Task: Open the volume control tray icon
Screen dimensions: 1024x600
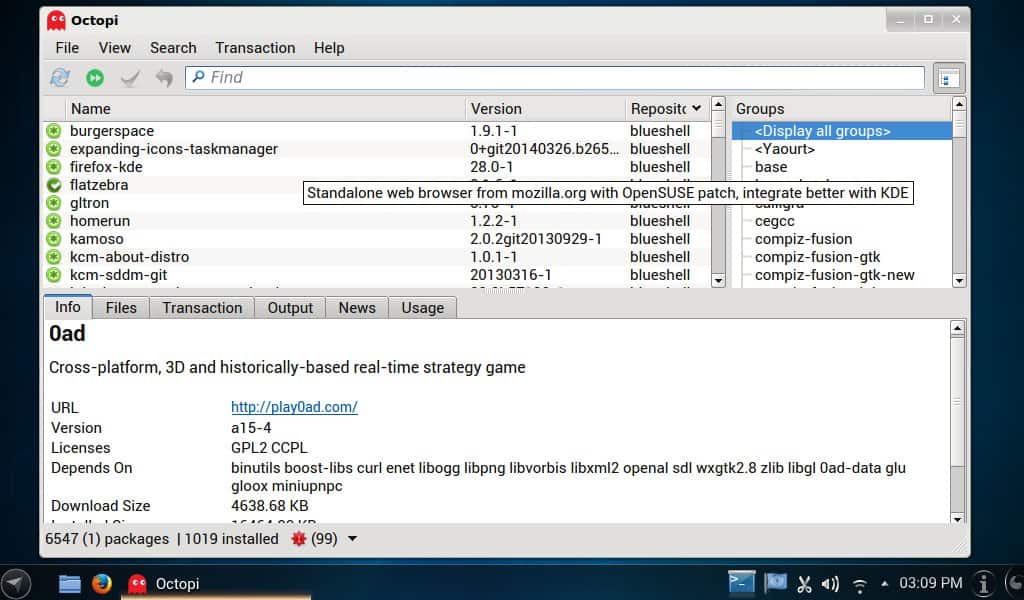Action: tap(830, 584)
